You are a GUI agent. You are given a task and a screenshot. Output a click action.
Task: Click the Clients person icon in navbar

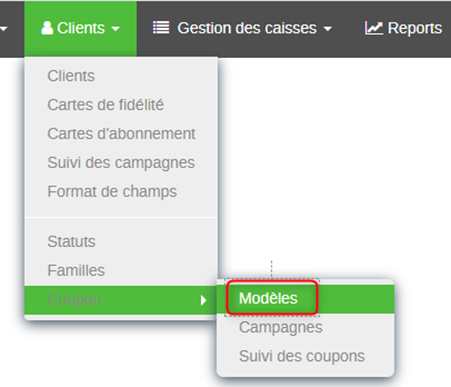click(x=47, y=28)
